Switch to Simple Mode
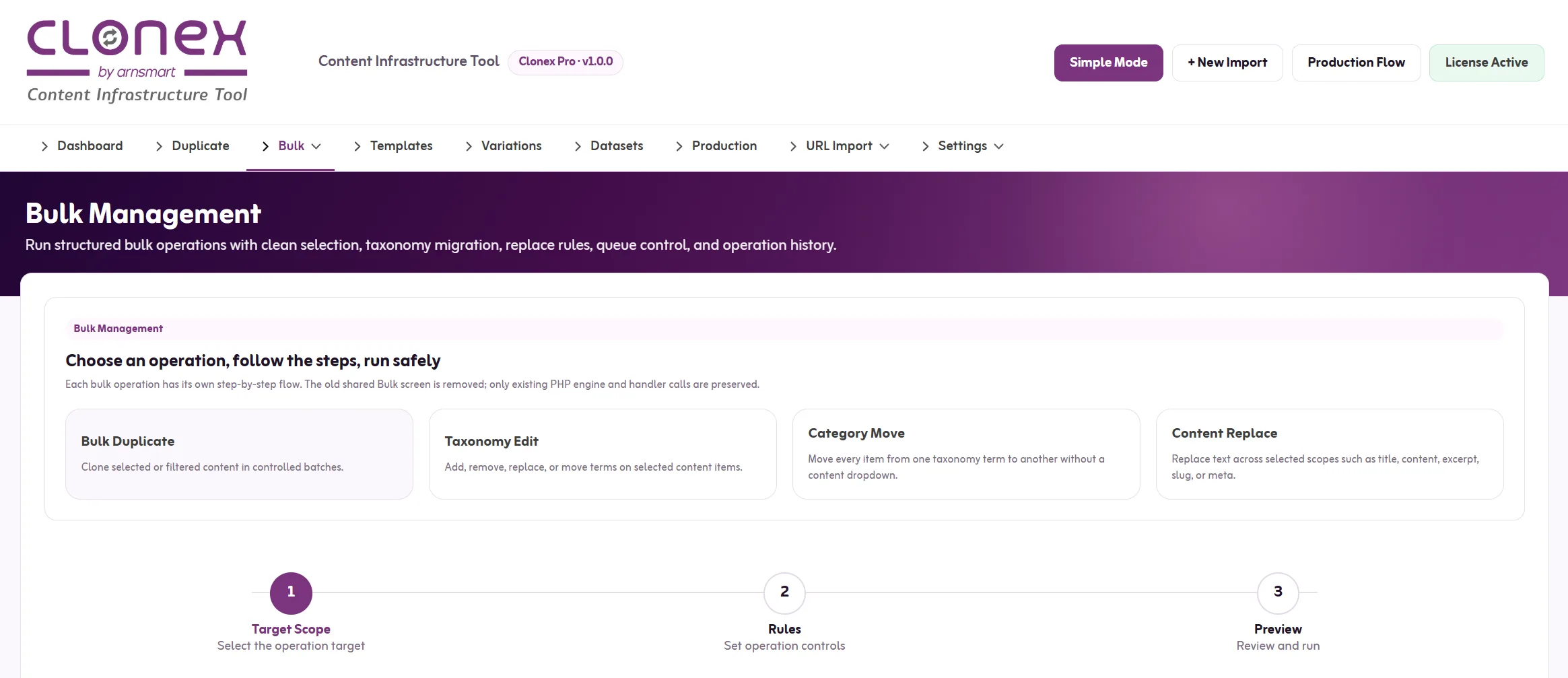Viewport: 1568px width, 678px height. pyautogui.click(x=1108, y=63)
